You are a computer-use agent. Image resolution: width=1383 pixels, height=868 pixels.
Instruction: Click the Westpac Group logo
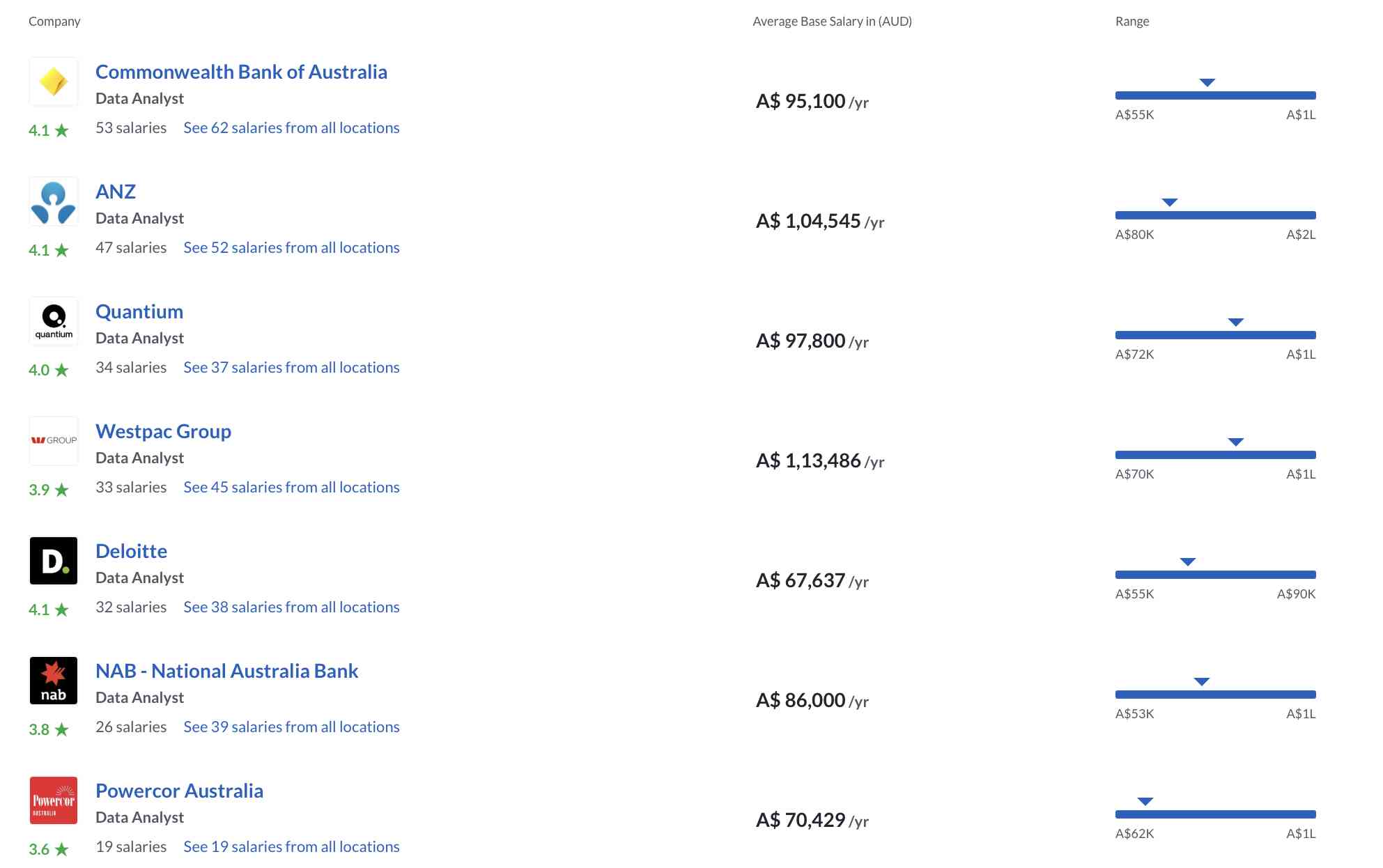(53, 440)
